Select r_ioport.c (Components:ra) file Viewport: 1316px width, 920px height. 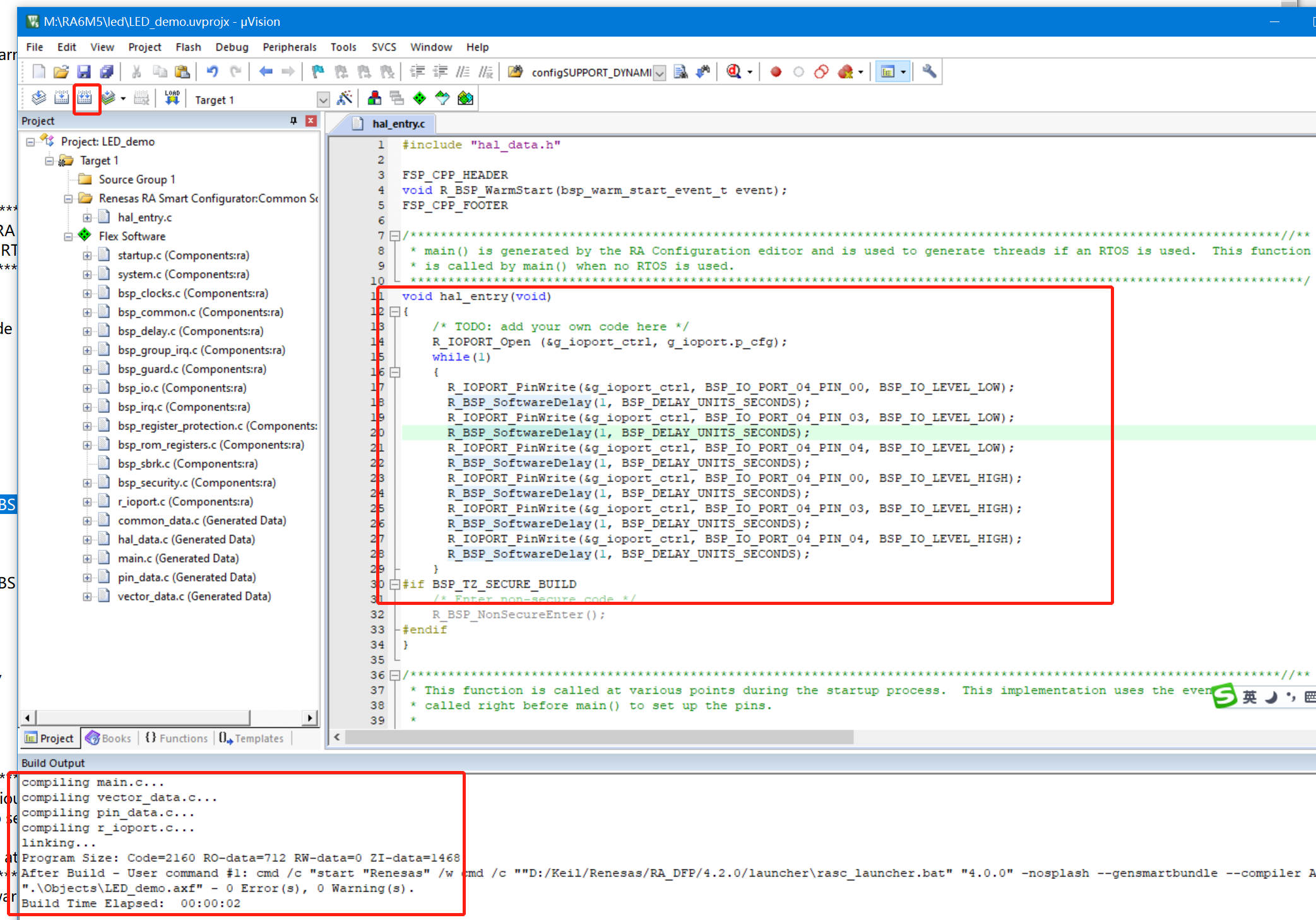click(185, 502)
